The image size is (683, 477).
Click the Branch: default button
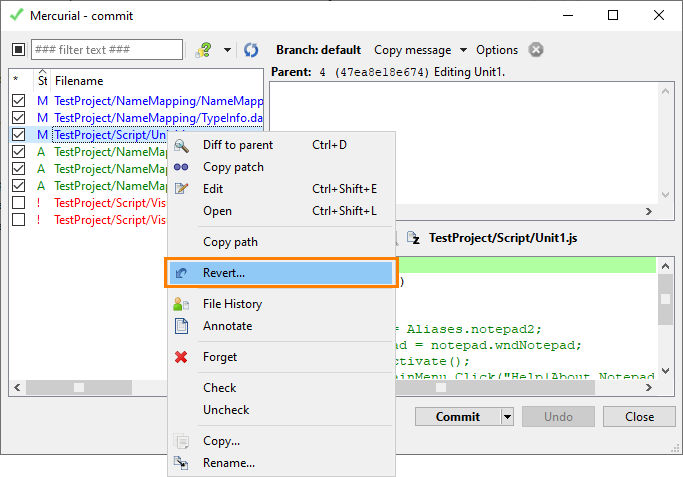[x=318, y=50]
